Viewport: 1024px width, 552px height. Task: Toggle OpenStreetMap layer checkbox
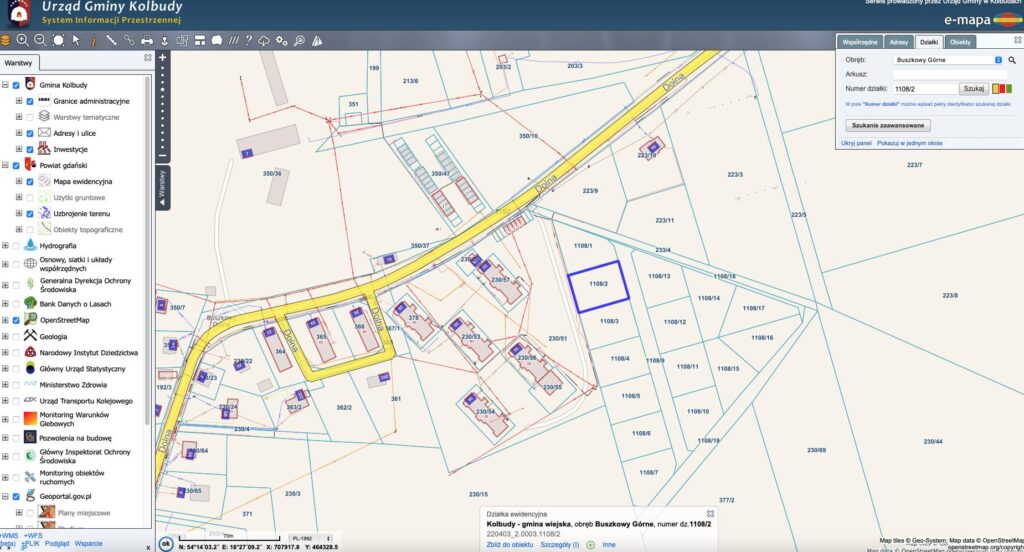point(16,320)
